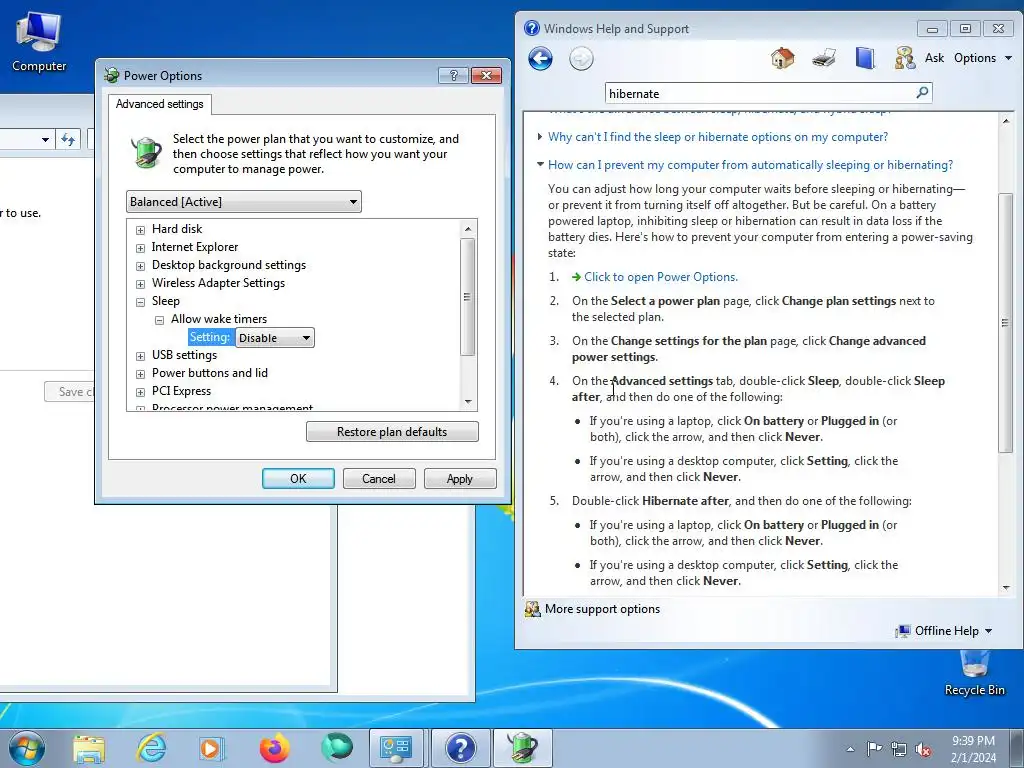Open the Computer desktop icon
Viewport: 1024px width, 768px height.
(39, 41)
